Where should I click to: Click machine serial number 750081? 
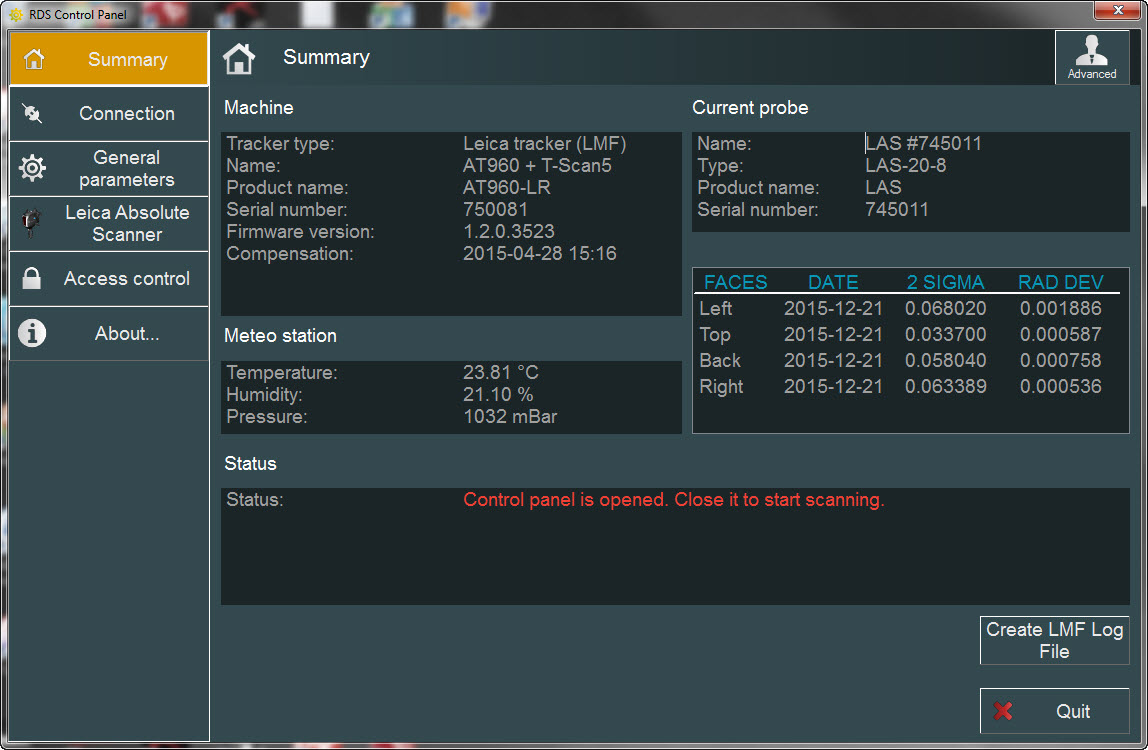click(495, 209)
